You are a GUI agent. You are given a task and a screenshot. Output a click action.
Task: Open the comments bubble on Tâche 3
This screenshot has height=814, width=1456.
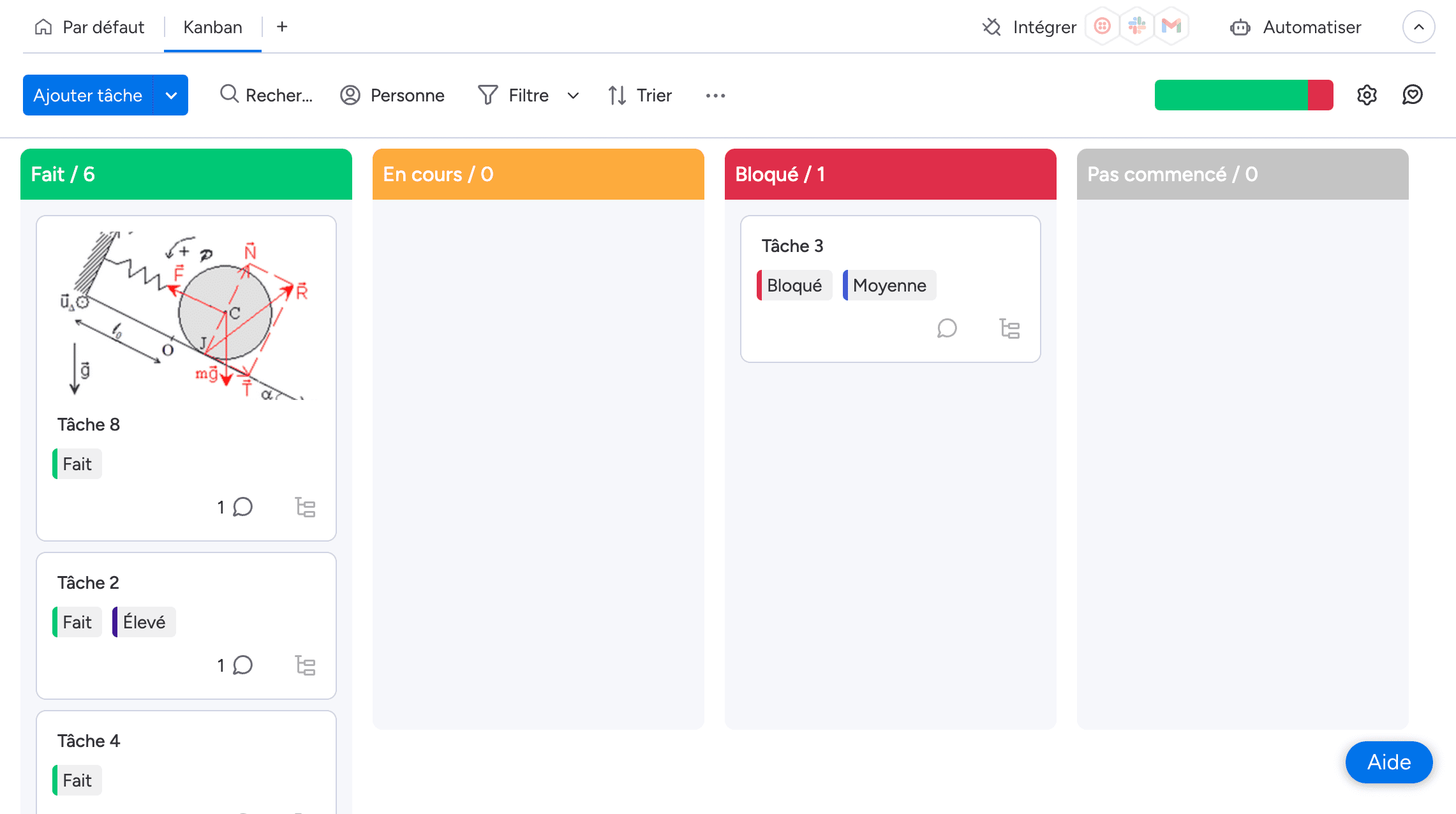point(947,329)
